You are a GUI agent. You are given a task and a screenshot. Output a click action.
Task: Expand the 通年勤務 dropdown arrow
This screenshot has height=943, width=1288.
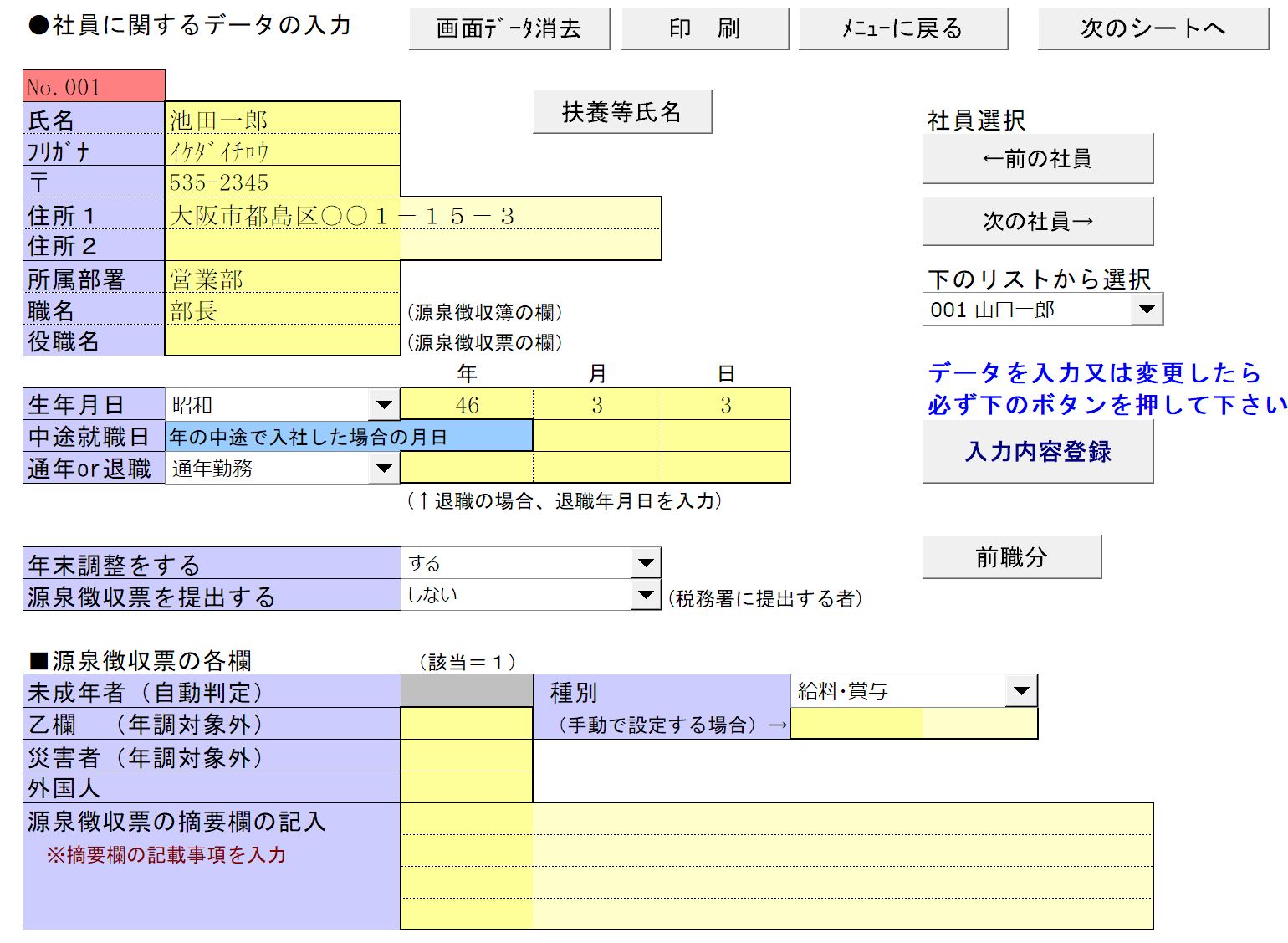384,469
